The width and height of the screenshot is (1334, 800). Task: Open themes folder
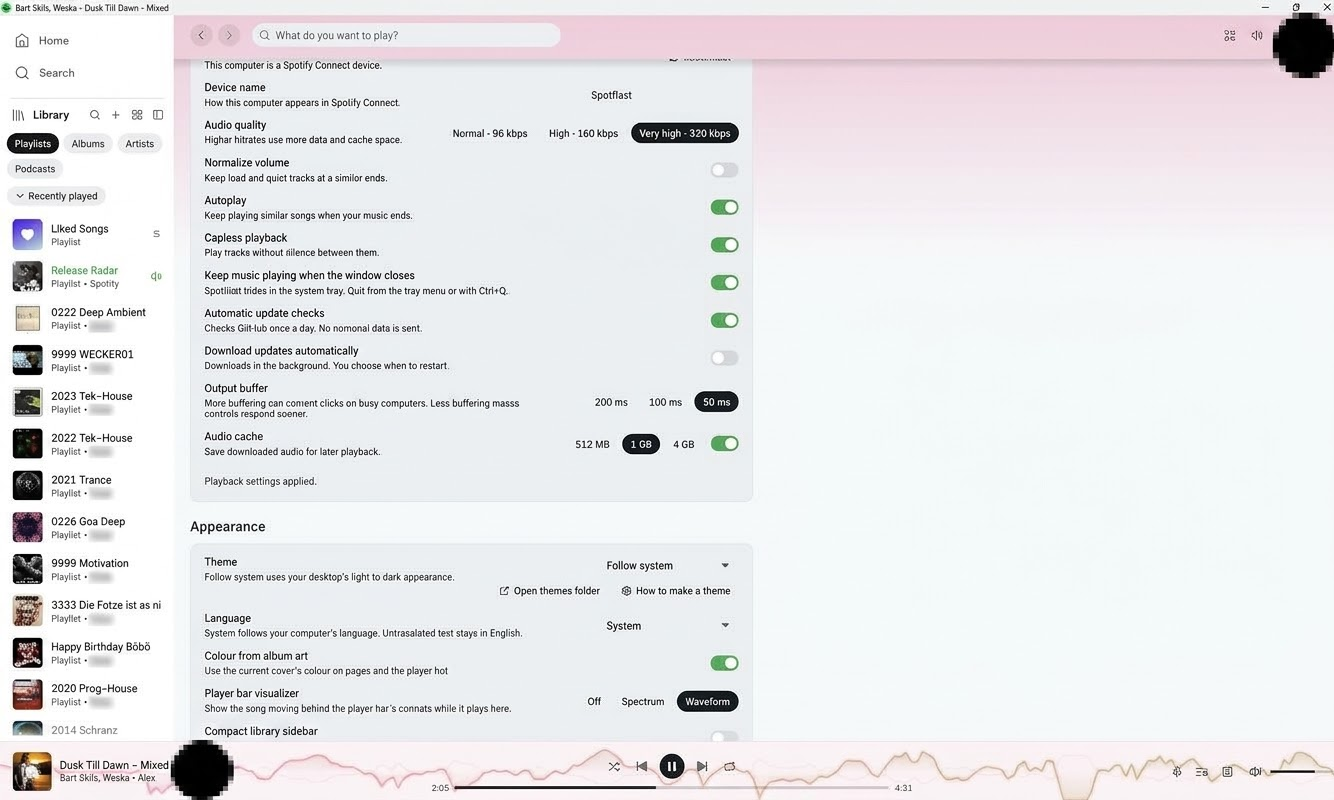point(550,591)
